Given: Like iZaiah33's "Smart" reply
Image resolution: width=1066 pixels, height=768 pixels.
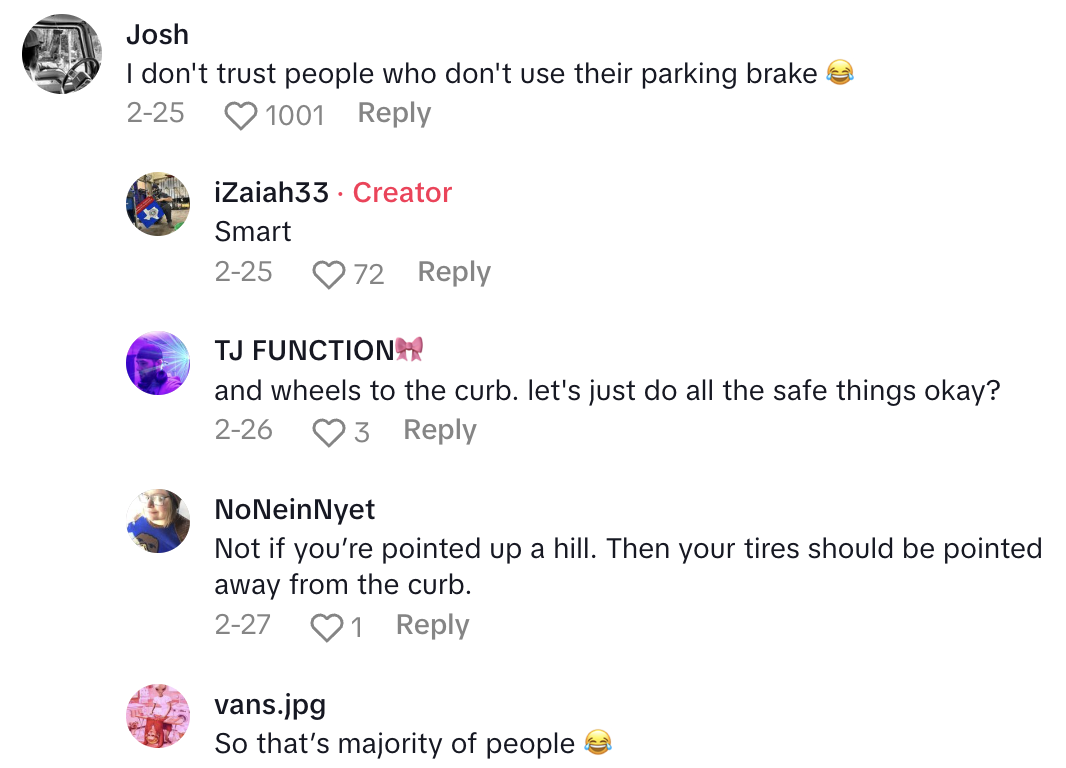Looking at the screenshot, I should pos(328,275).
